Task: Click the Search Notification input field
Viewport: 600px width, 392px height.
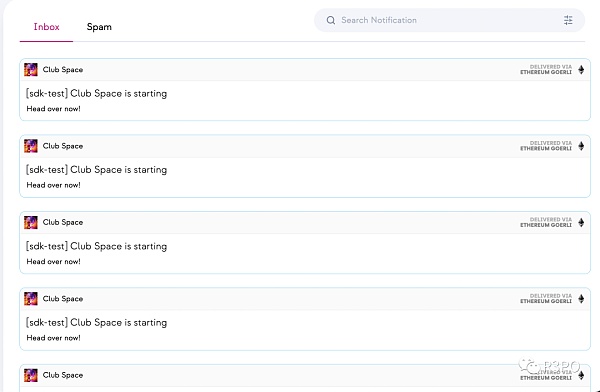Action: point(449,20)
